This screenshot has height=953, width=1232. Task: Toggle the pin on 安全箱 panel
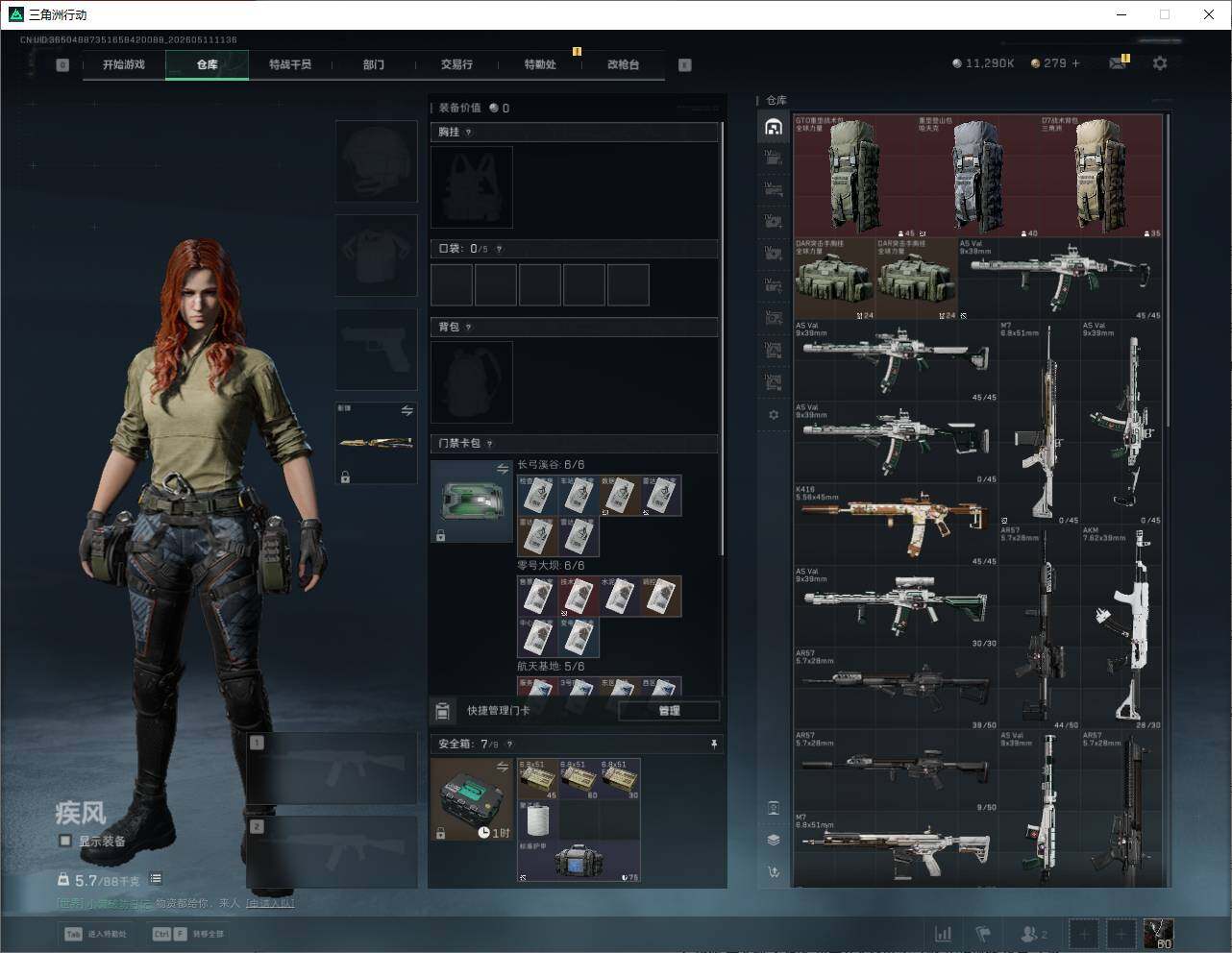[713, 744]
